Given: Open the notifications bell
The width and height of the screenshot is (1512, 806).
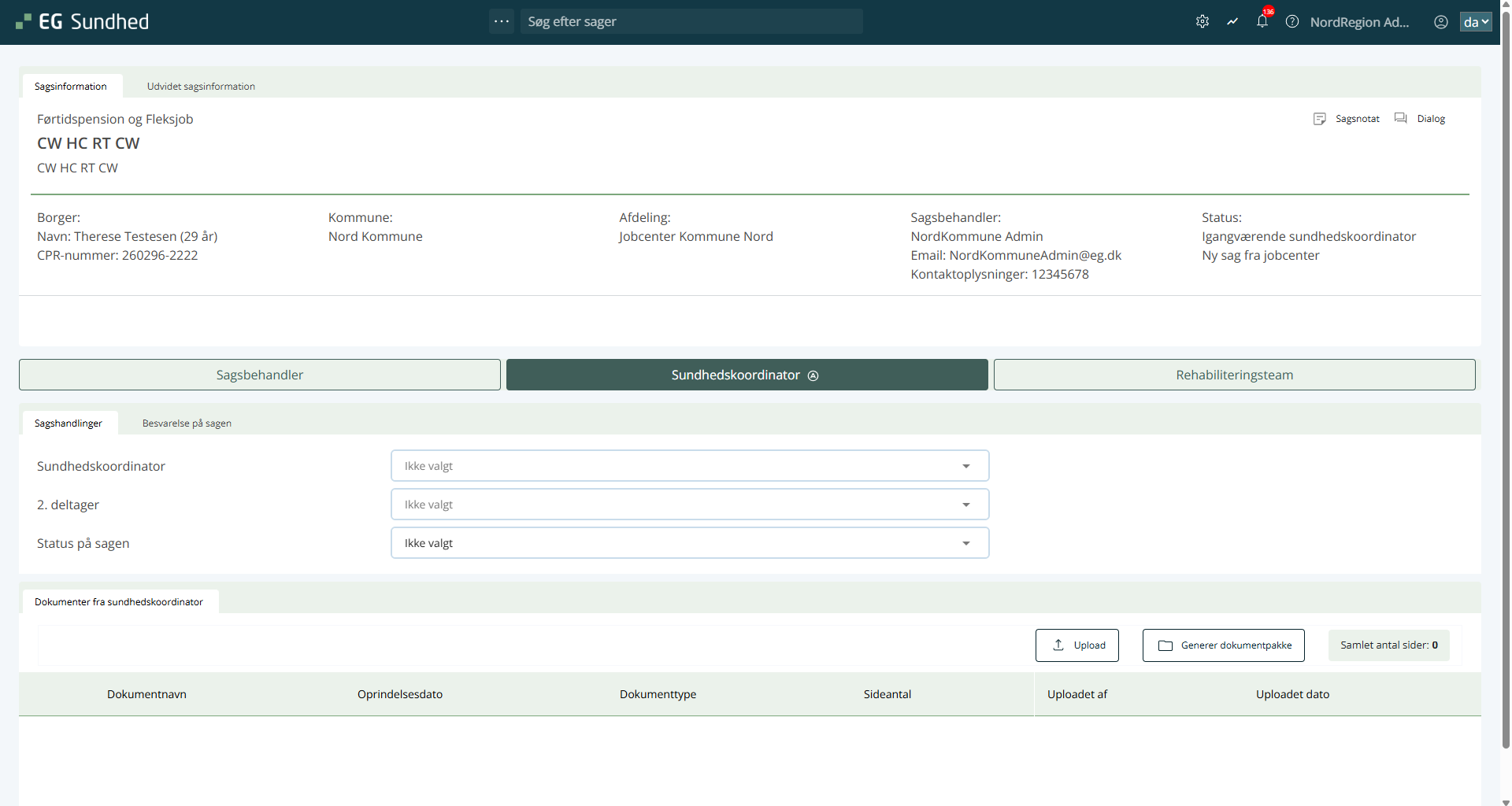Looking at the screenshot, I should (1262, 21).
